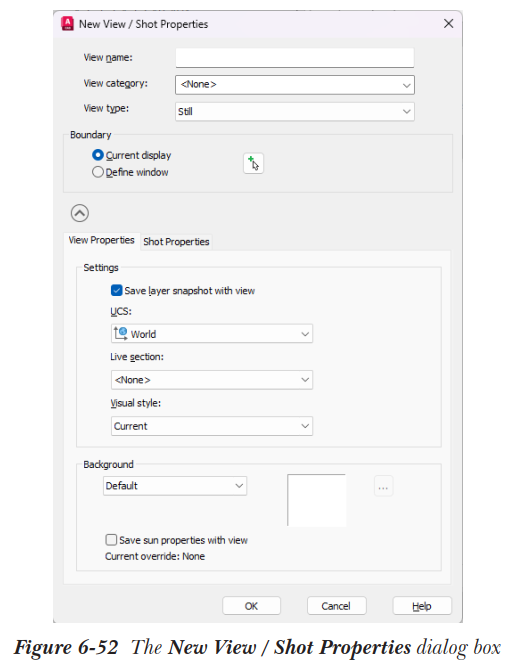Switch to the Shot Properties tab
This screenshot has height=668, width=505.
176,242
